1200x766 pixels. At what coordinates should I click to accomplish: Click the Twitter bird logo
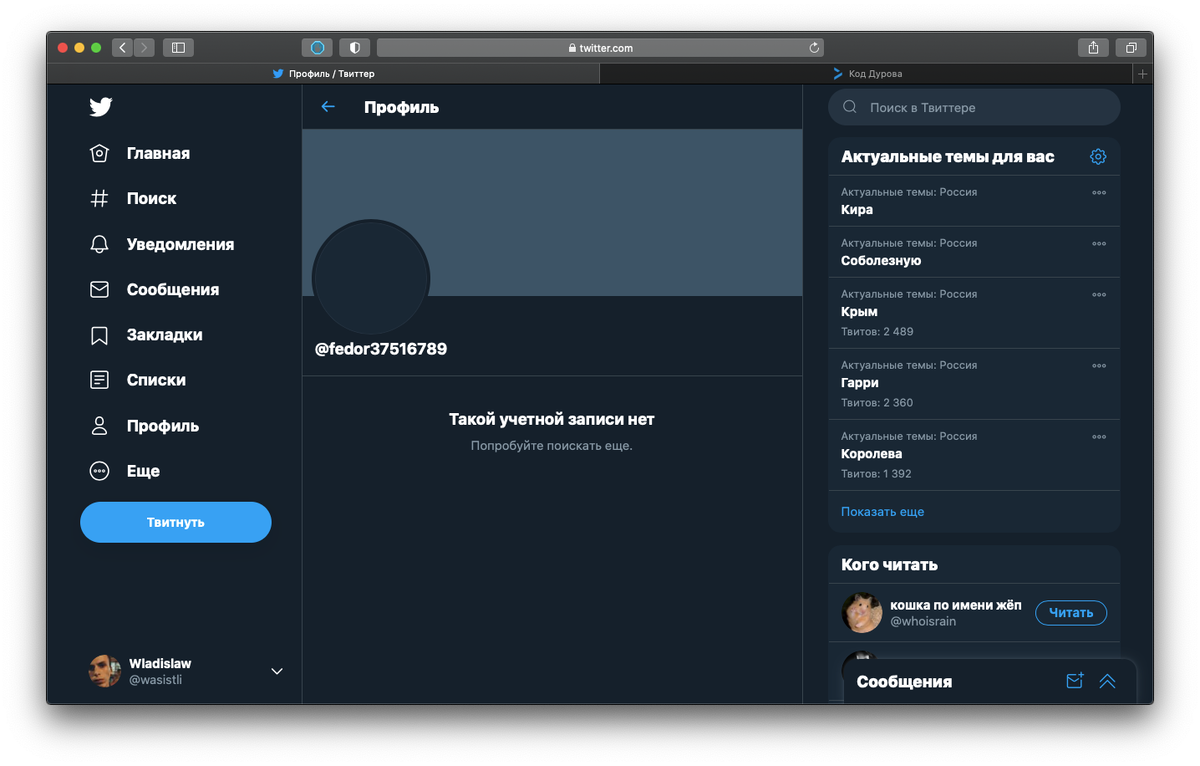pos(100,107)
